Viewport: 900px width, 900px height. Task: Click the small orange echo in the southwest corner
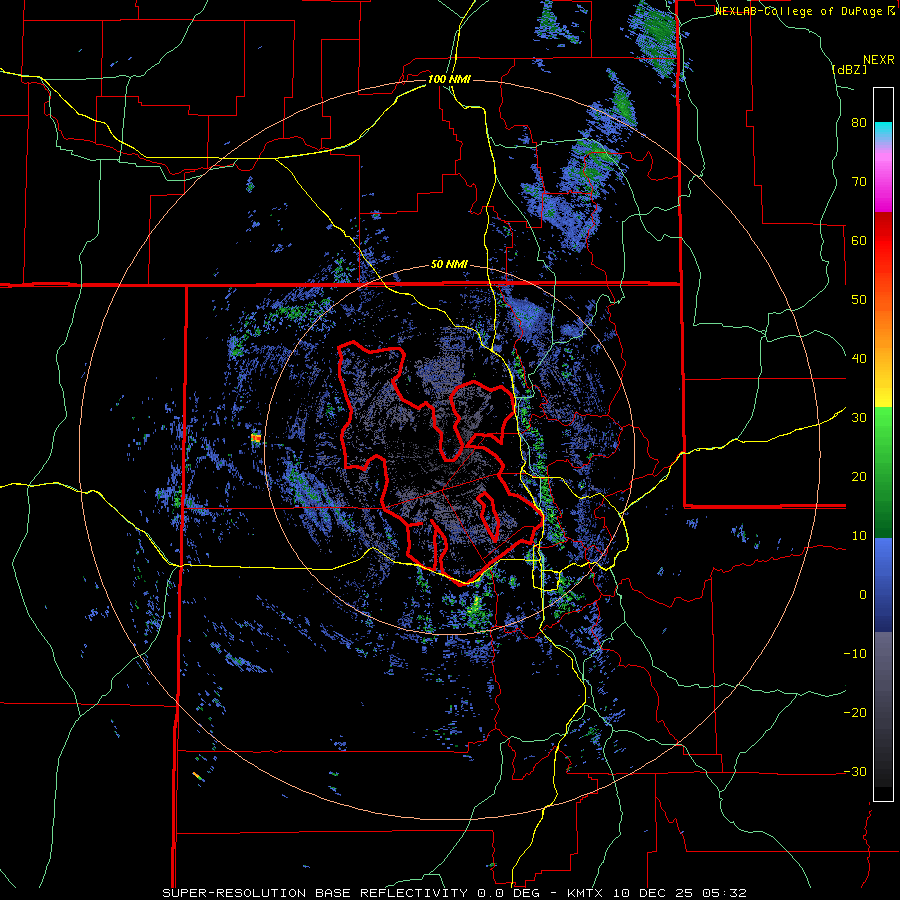[197, 776]
